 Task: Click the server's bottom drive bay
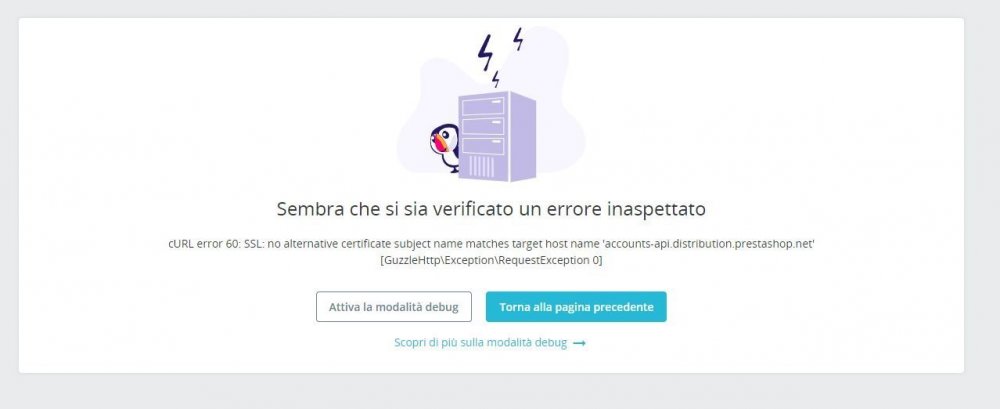(483, 146)
